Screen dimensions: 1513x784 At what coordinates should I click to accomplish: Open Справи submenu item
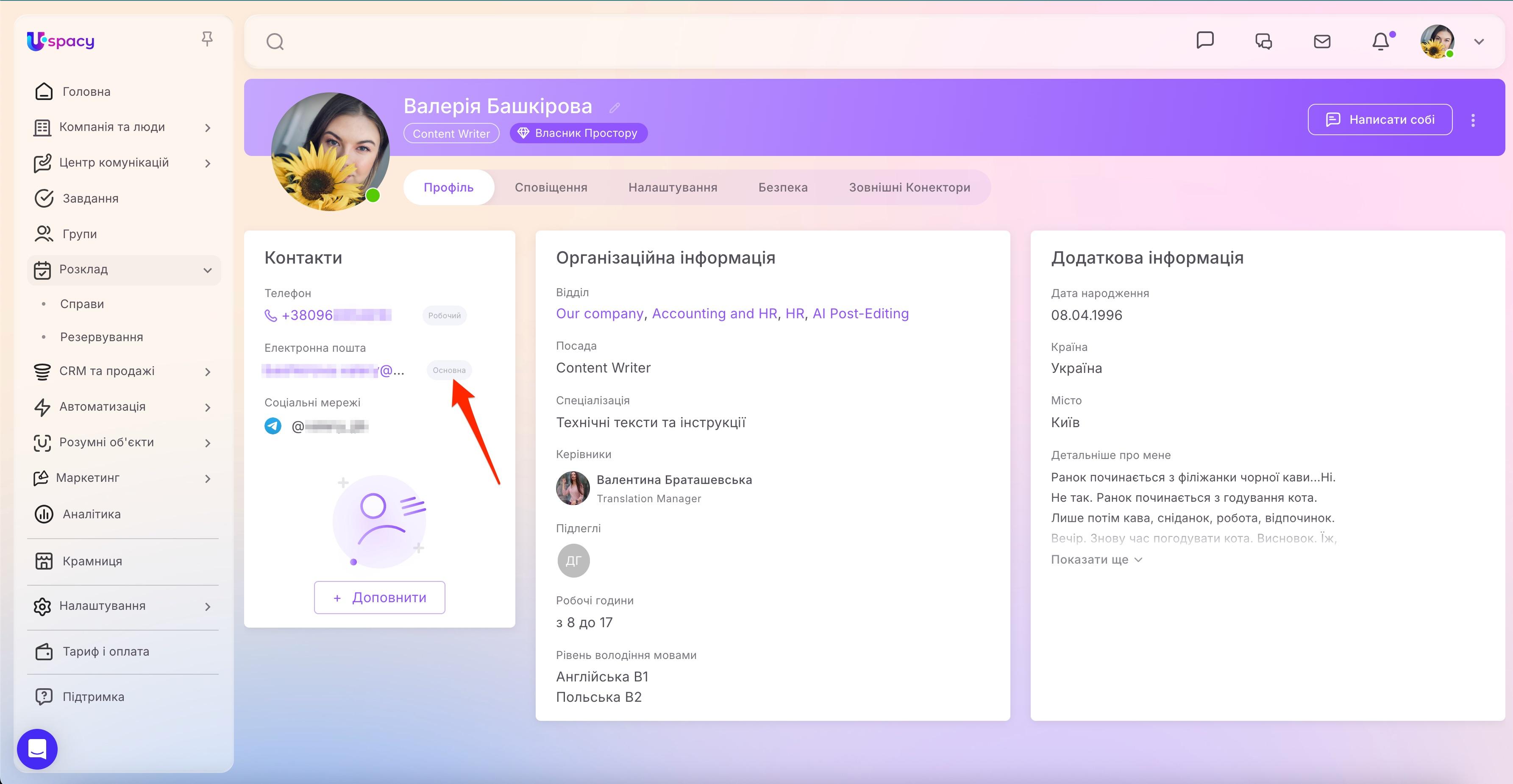pos(82,304)
